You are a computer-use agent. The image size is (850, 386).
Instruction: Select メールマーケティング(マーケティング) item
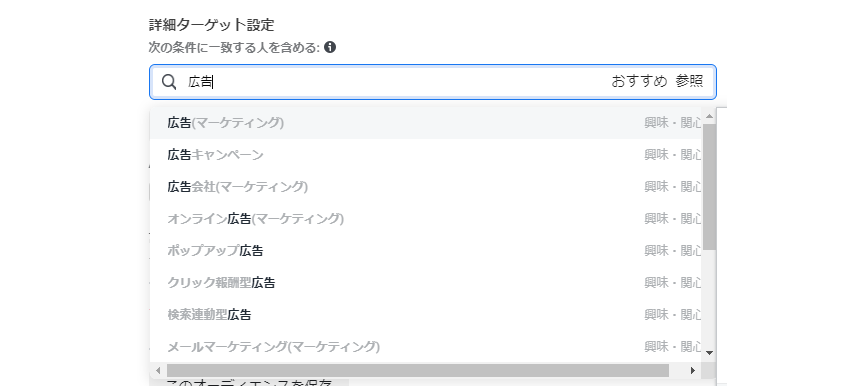[x=426, y=347]
